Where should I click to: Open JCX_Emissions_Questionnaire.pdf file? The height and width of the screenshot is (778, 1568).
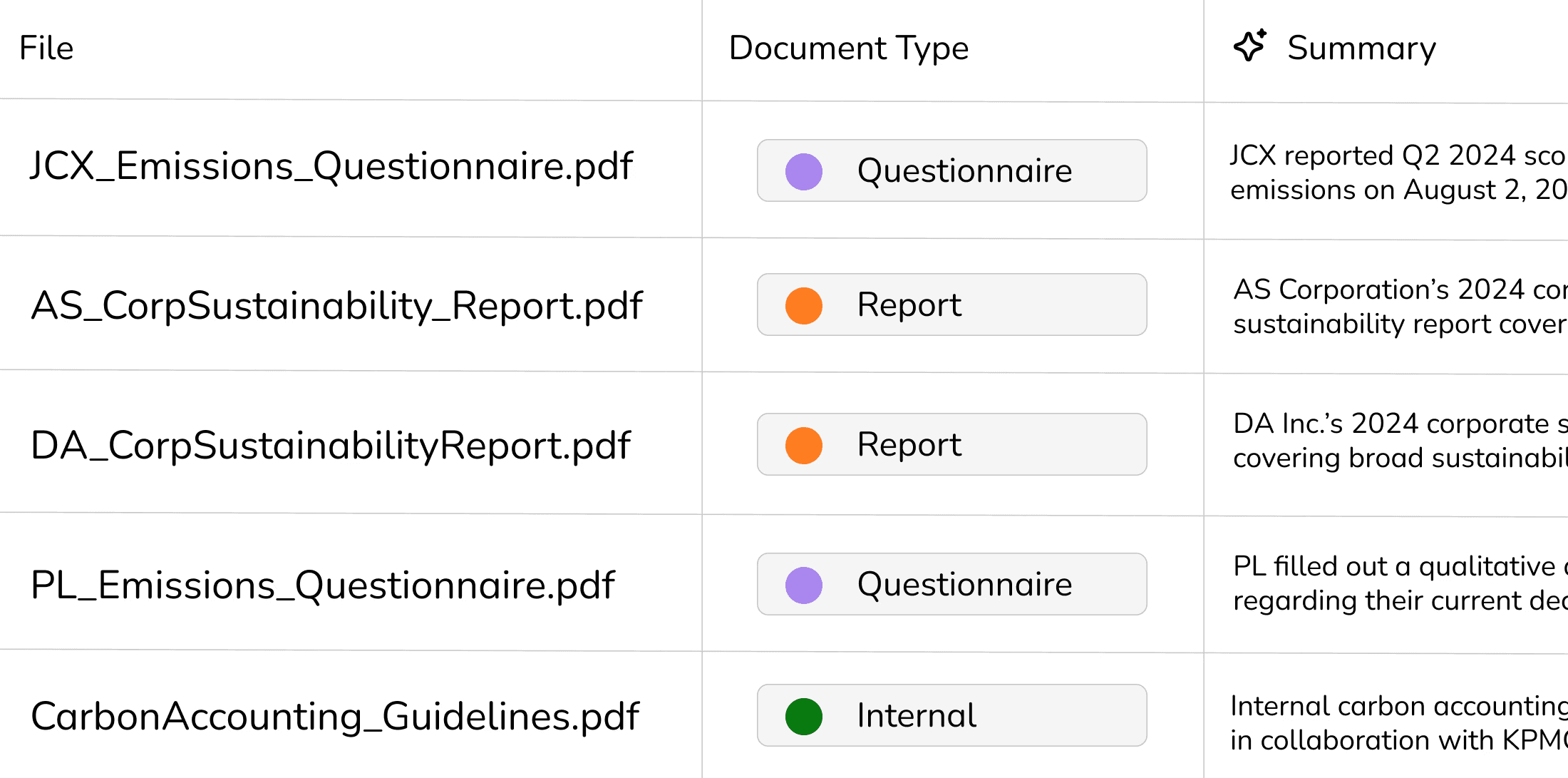(331, 167)
